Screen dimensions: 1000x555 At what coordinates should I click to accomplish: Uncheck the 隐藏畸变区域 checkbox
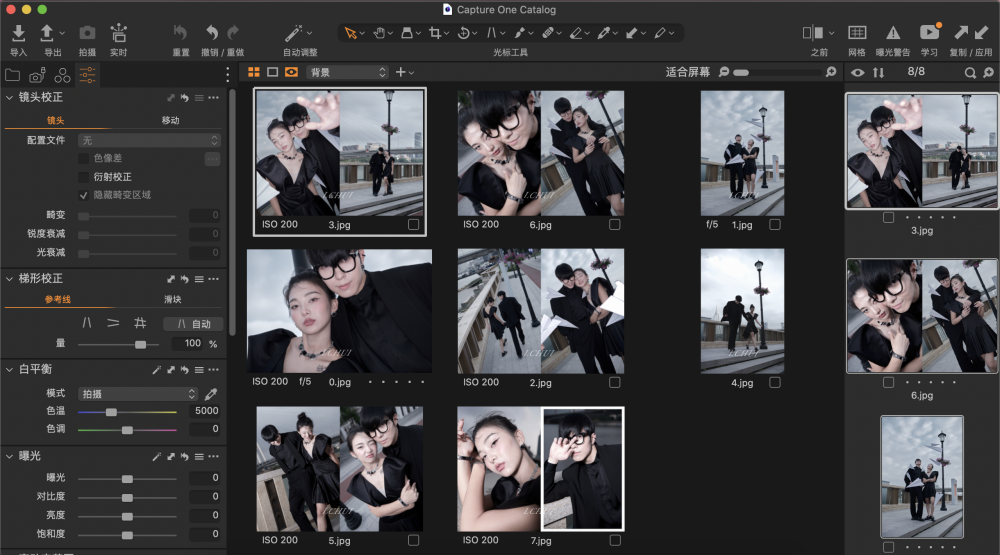point(84,195)
